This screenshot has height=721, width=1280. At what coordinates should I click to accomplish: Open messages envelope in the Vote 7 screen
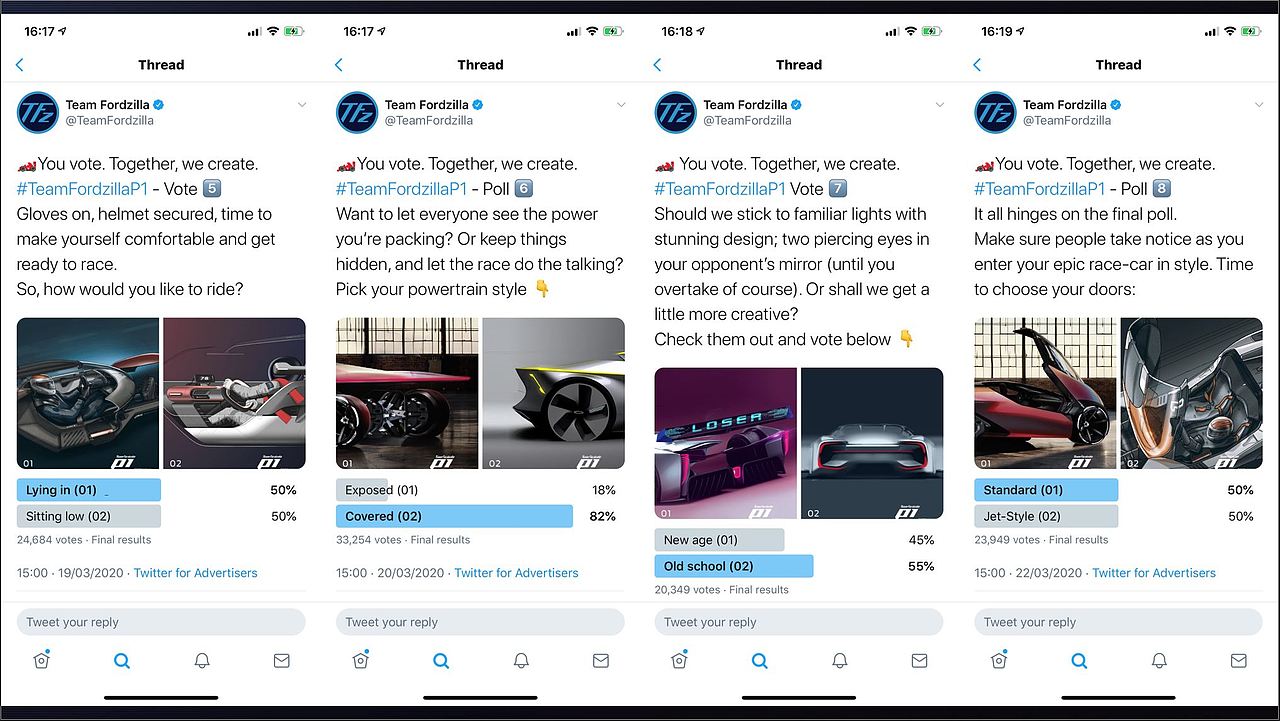tap(920, 661)
